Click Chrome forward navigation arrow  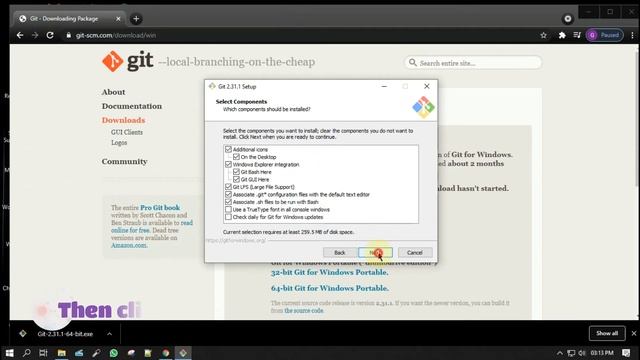point(35,36)
